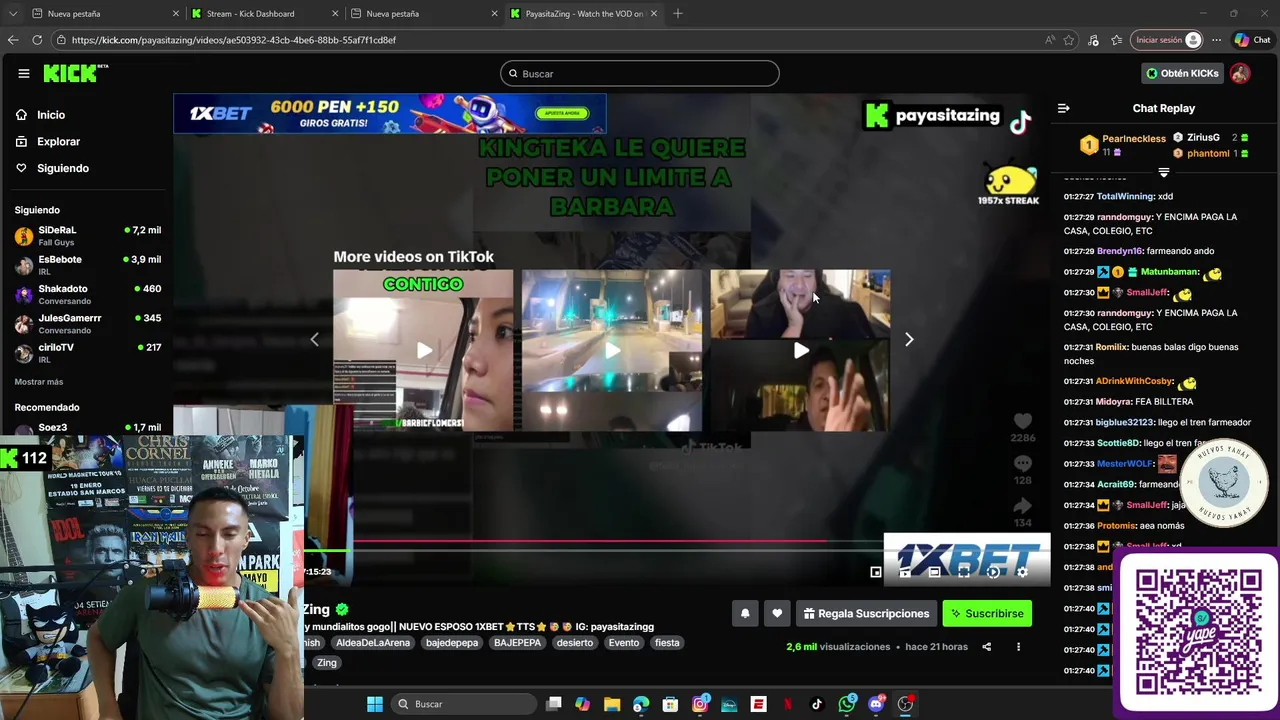1280x720 pixels.
Task: Seek on the video progress bar
Action: click(x=676, y=548)
